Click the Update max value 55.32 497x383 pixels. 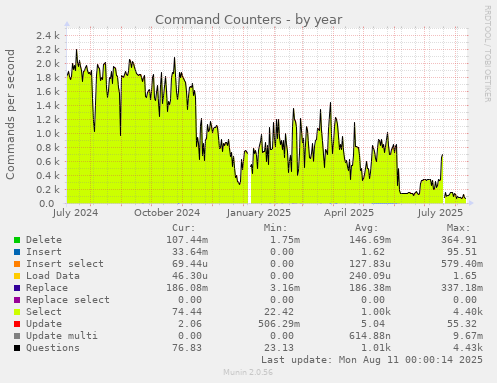[462, 324]
